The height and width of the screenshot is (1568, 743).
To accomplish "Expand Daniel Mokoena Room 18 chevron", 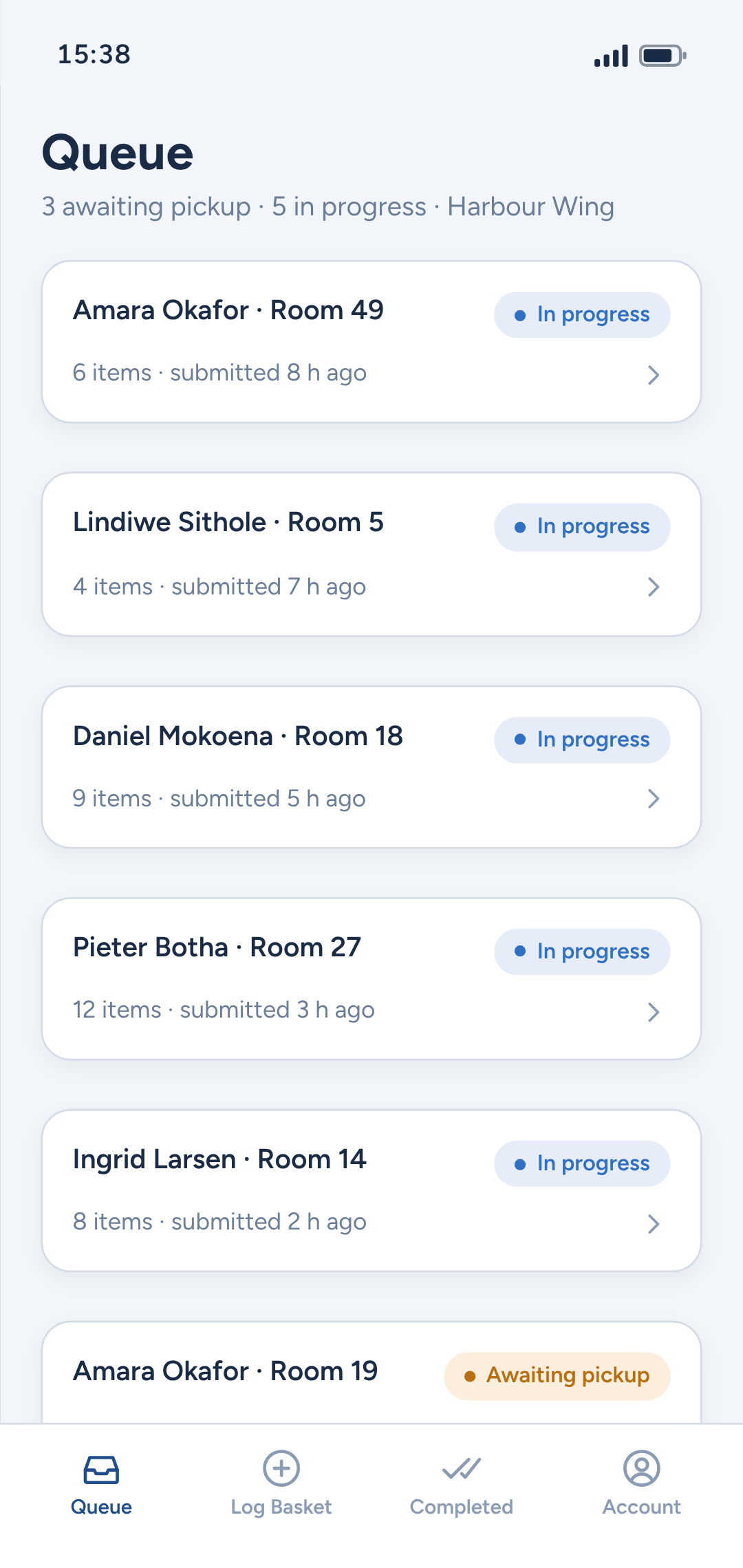I will pos(654,799).
